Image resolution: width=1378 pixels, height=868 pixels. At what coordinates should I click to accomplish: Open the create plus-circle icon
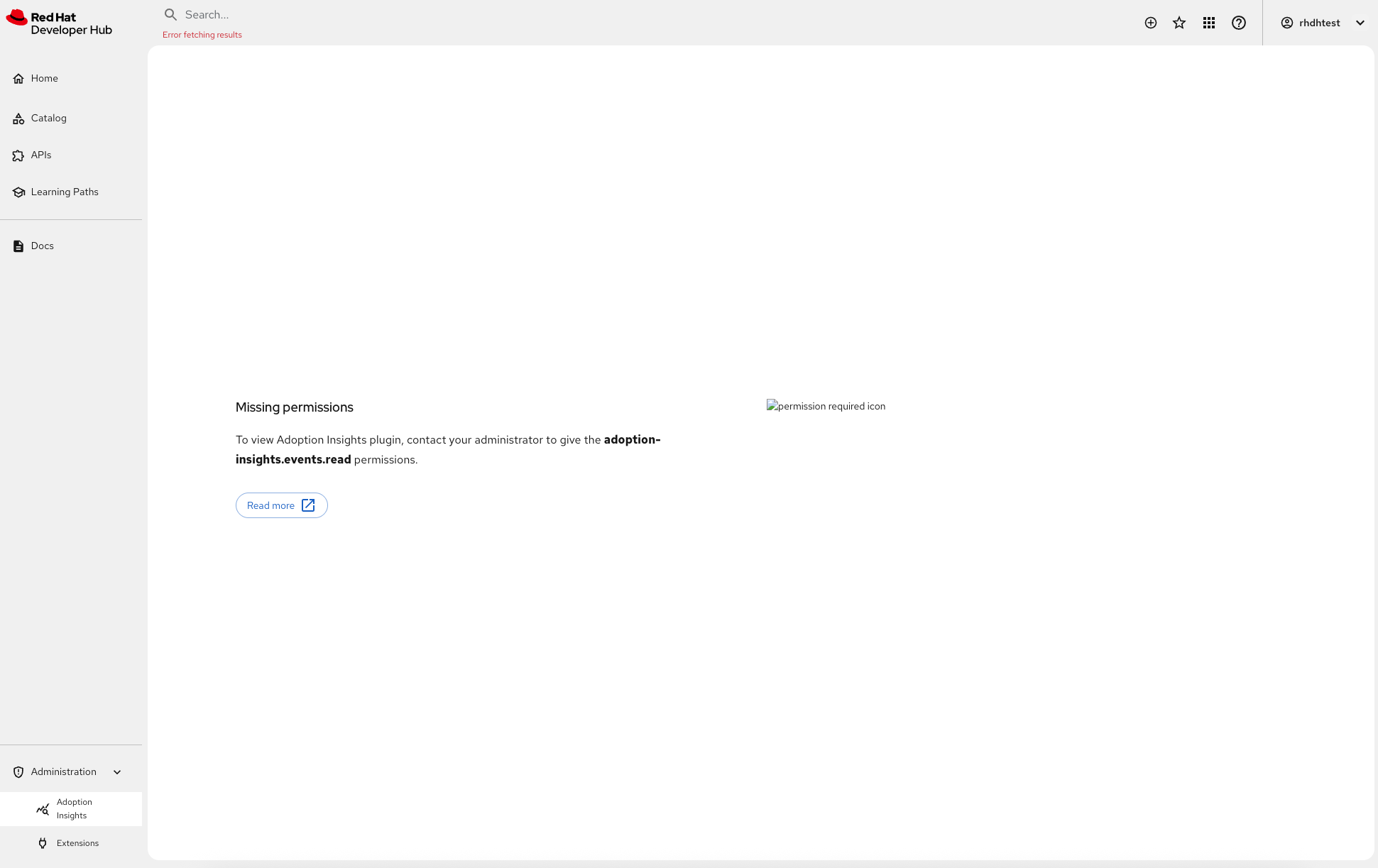(1151, 23)
